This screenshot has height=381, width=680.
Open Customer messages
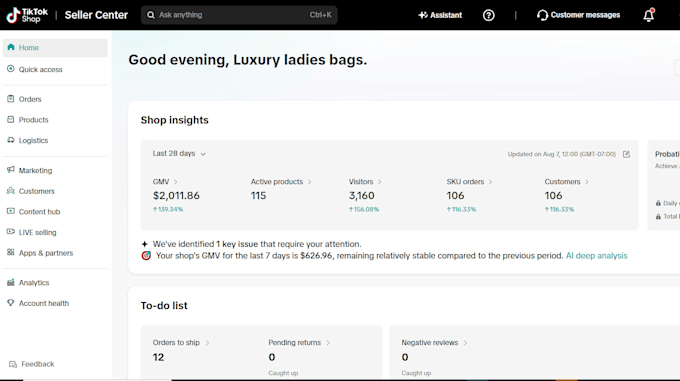point(579,15)
